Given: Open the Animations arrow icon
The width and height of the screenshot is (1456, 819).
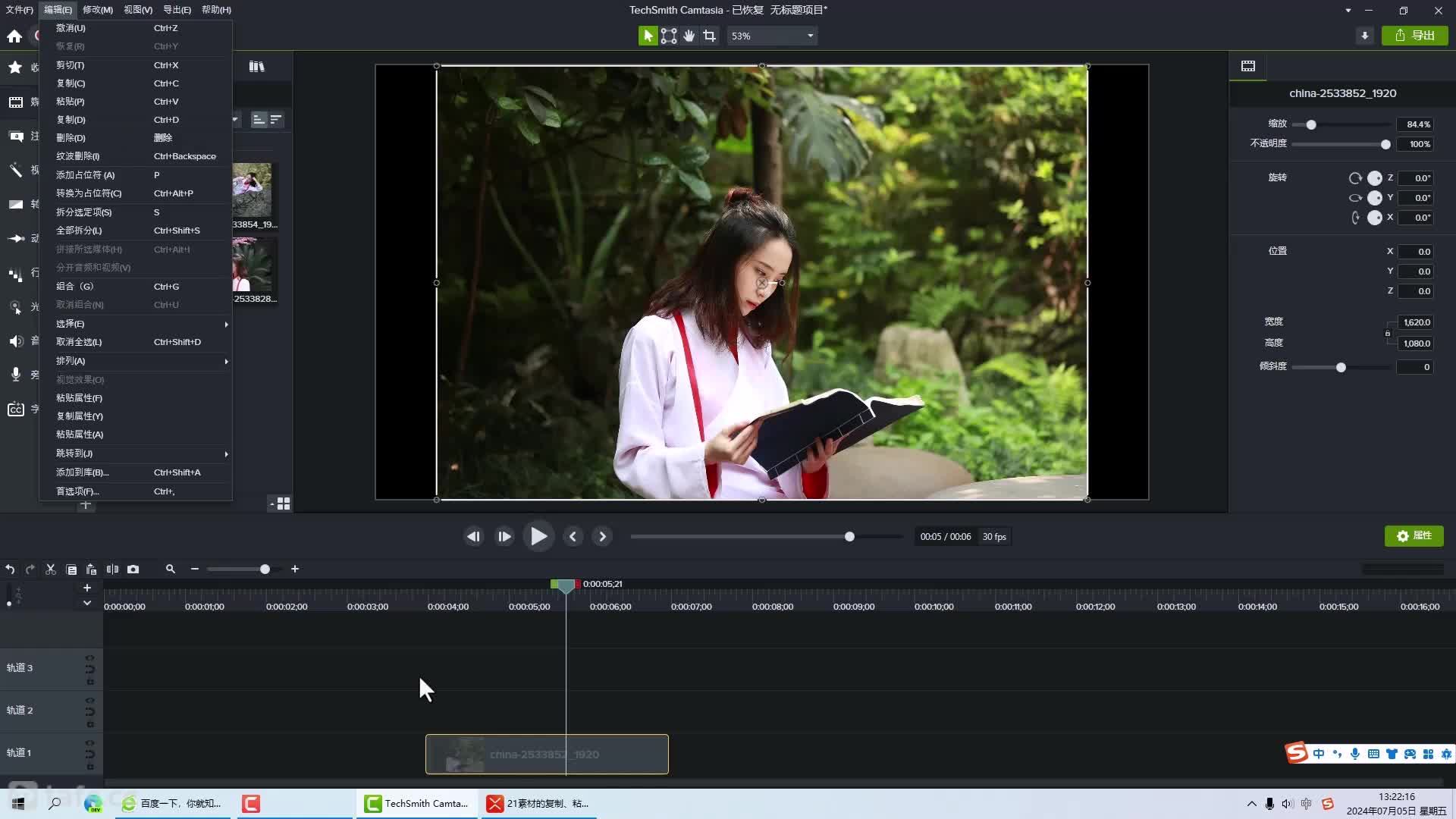Looking at the screenshot, I should 15,238.
